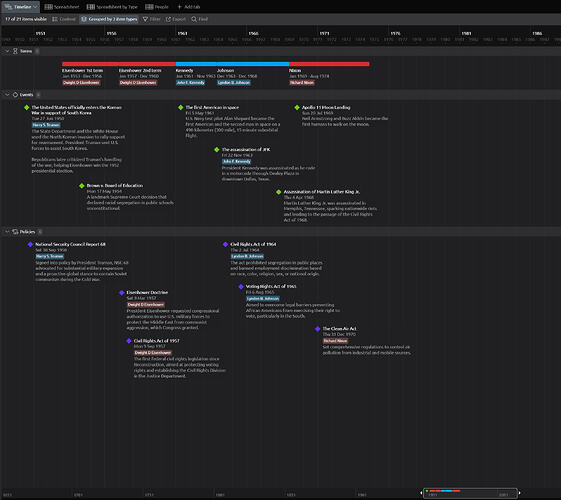Collapse the Terms group
The height and width of the screenshot is (500, 561).
click(x=7, y=51)
